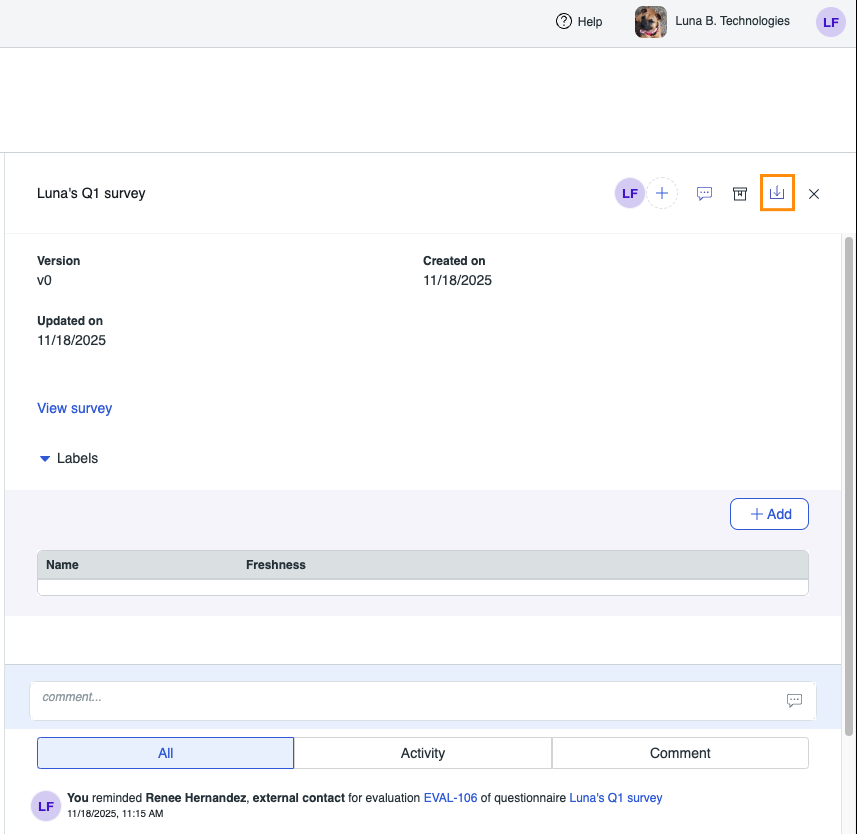The width and height of the screenshot is (857, 834).
Task: Open the EVAL-106 evaluation link
Action: tap(450, 798)
